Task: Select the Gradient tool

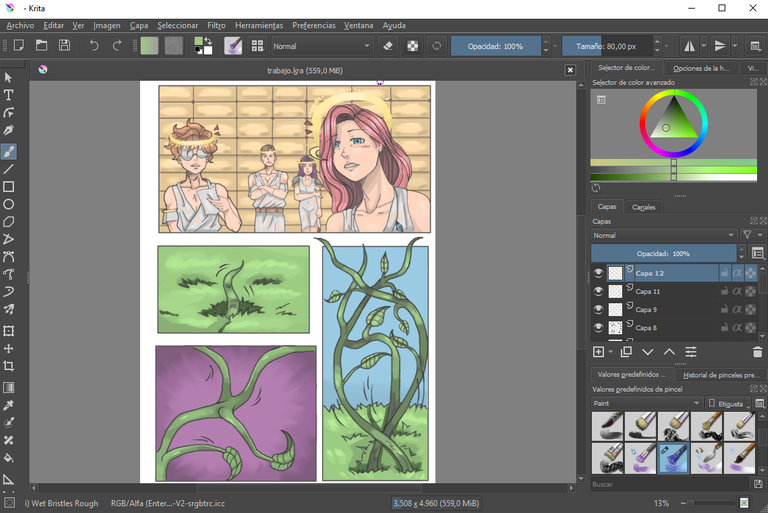Action: click(8, 388)
